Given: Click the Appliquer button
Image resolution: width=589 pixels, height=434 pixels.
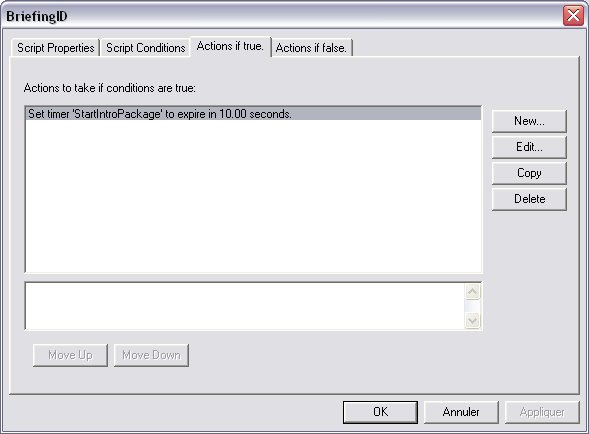Looking at the screenshot, I should 542,412.
